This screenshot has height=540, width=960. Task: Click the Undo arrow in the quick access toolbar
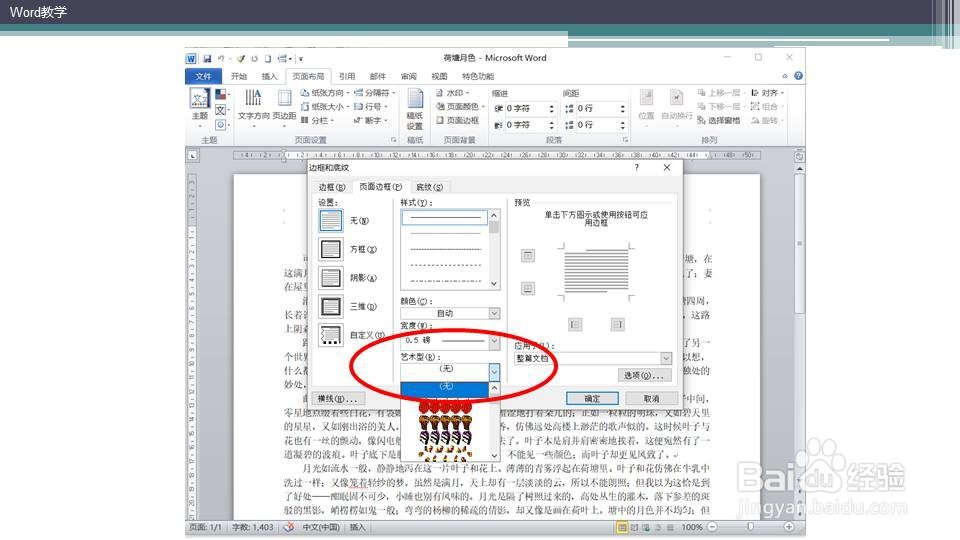[220, 59]
